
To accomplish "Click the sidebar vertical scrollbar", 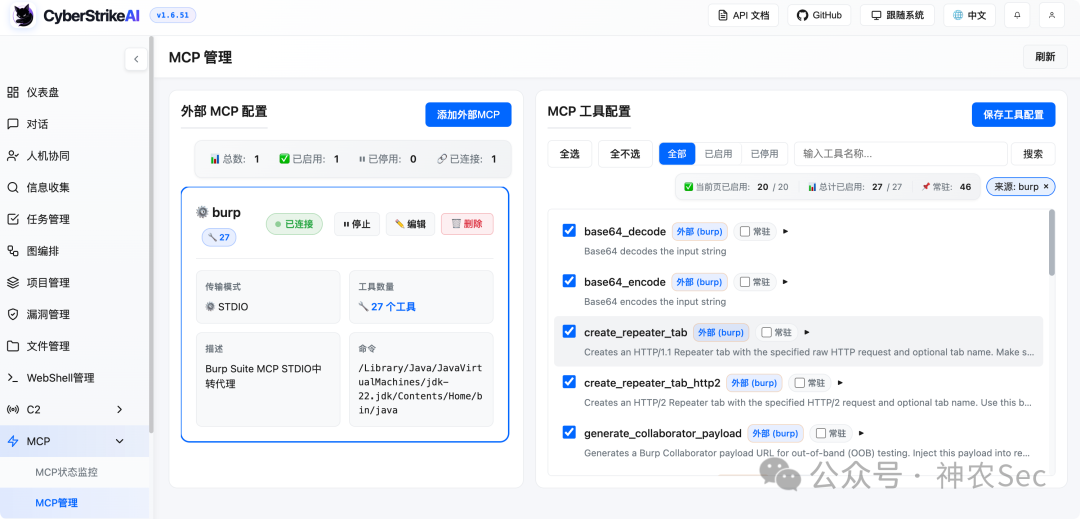I will point(151,234).
